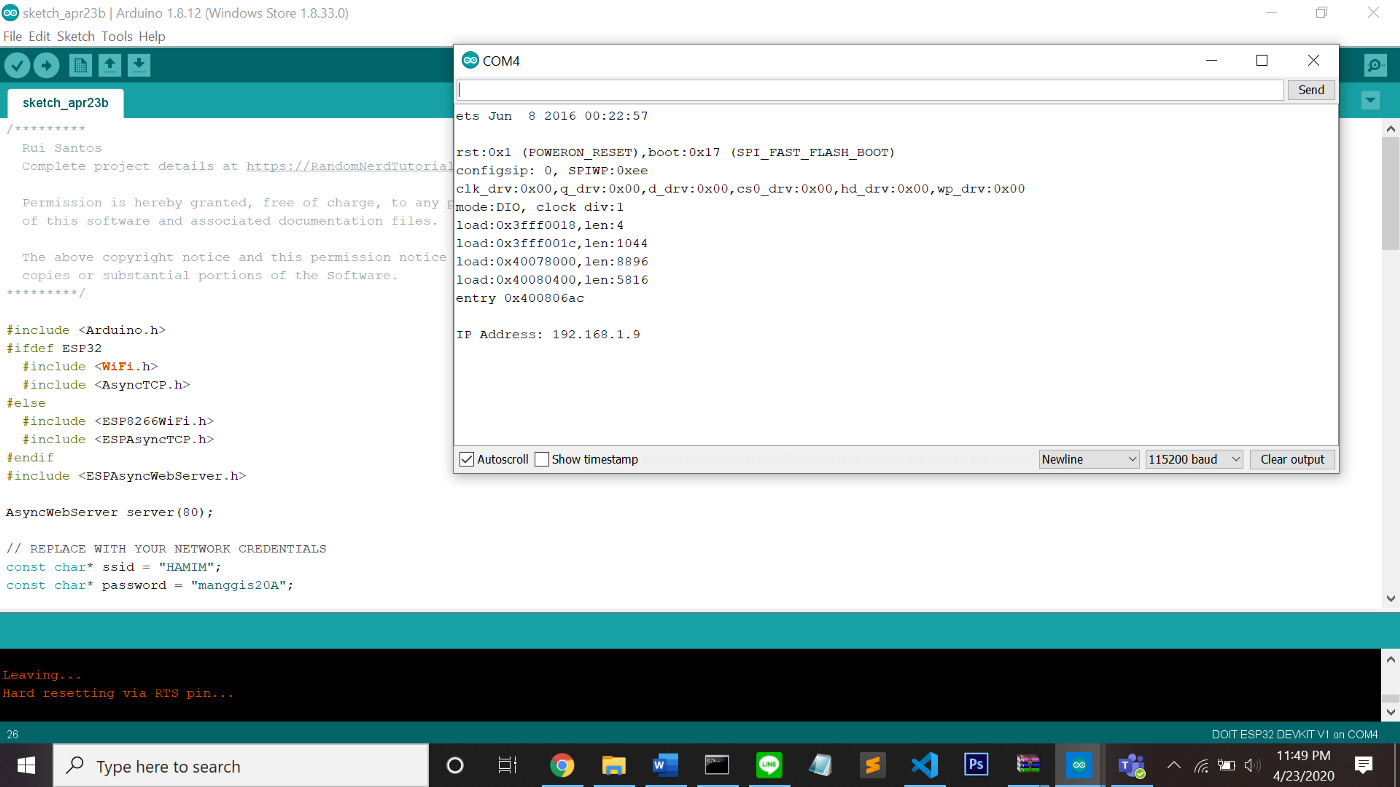Open Visual Studio Code from the taskbar
Image resolution: width=1400 pixels, height=787 pixels.
tap(924, 765)
